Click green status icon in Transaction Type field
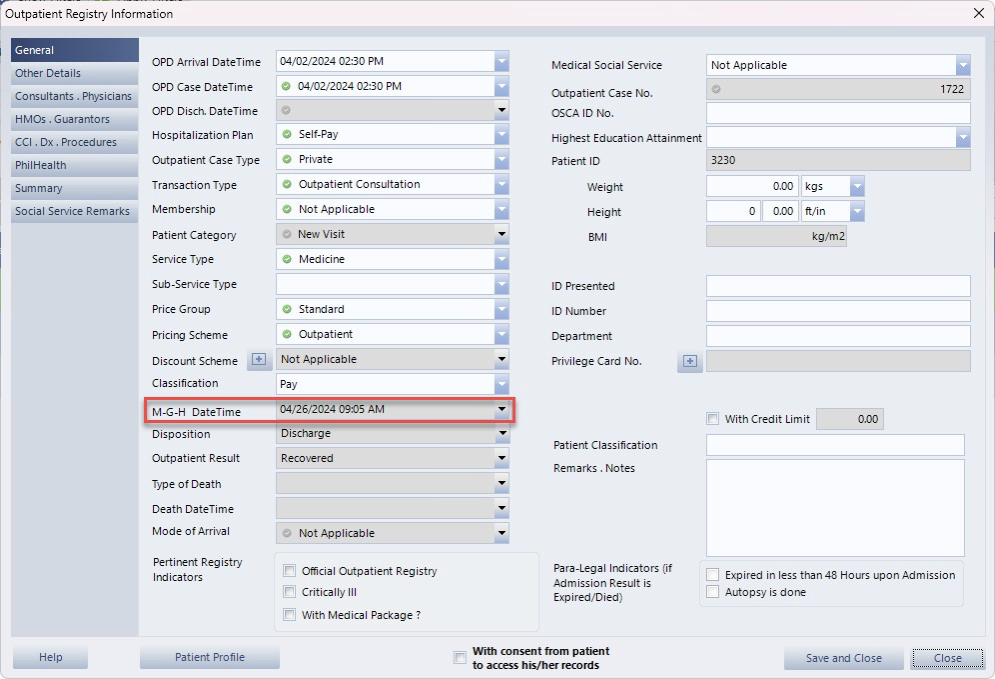Image resolution: width=995 pixels, height=679 pixels. [287, 185]
